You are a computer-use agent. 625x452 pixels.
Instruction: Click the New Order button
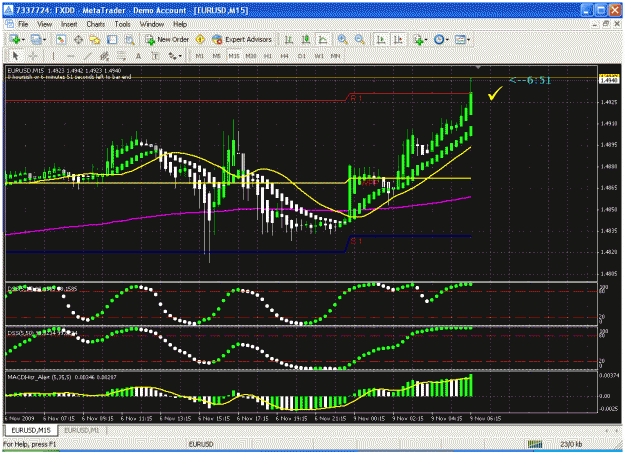tap(167, 39)
